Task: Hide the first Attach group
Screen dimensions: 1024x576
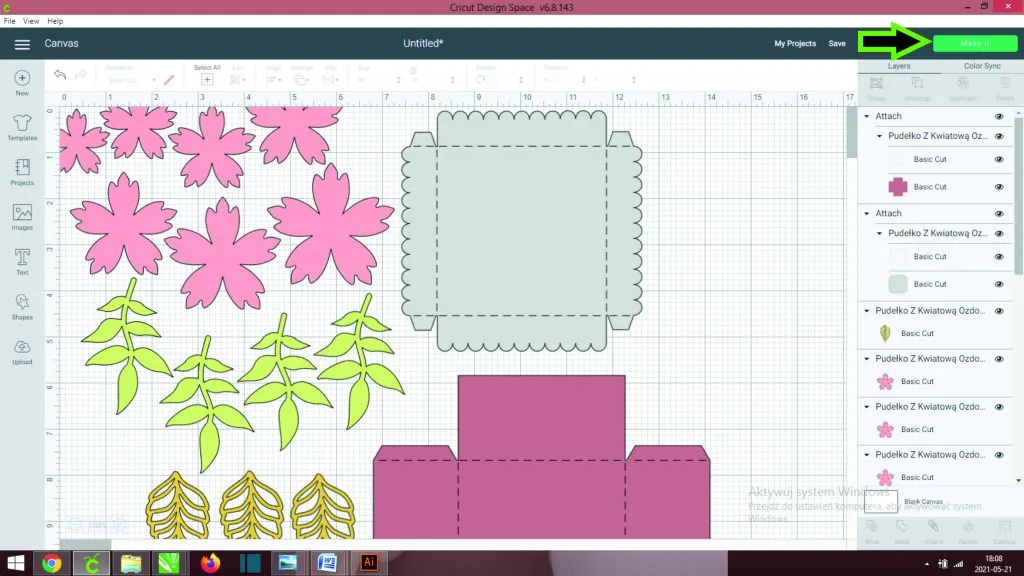Action: [x=999, y=116]
